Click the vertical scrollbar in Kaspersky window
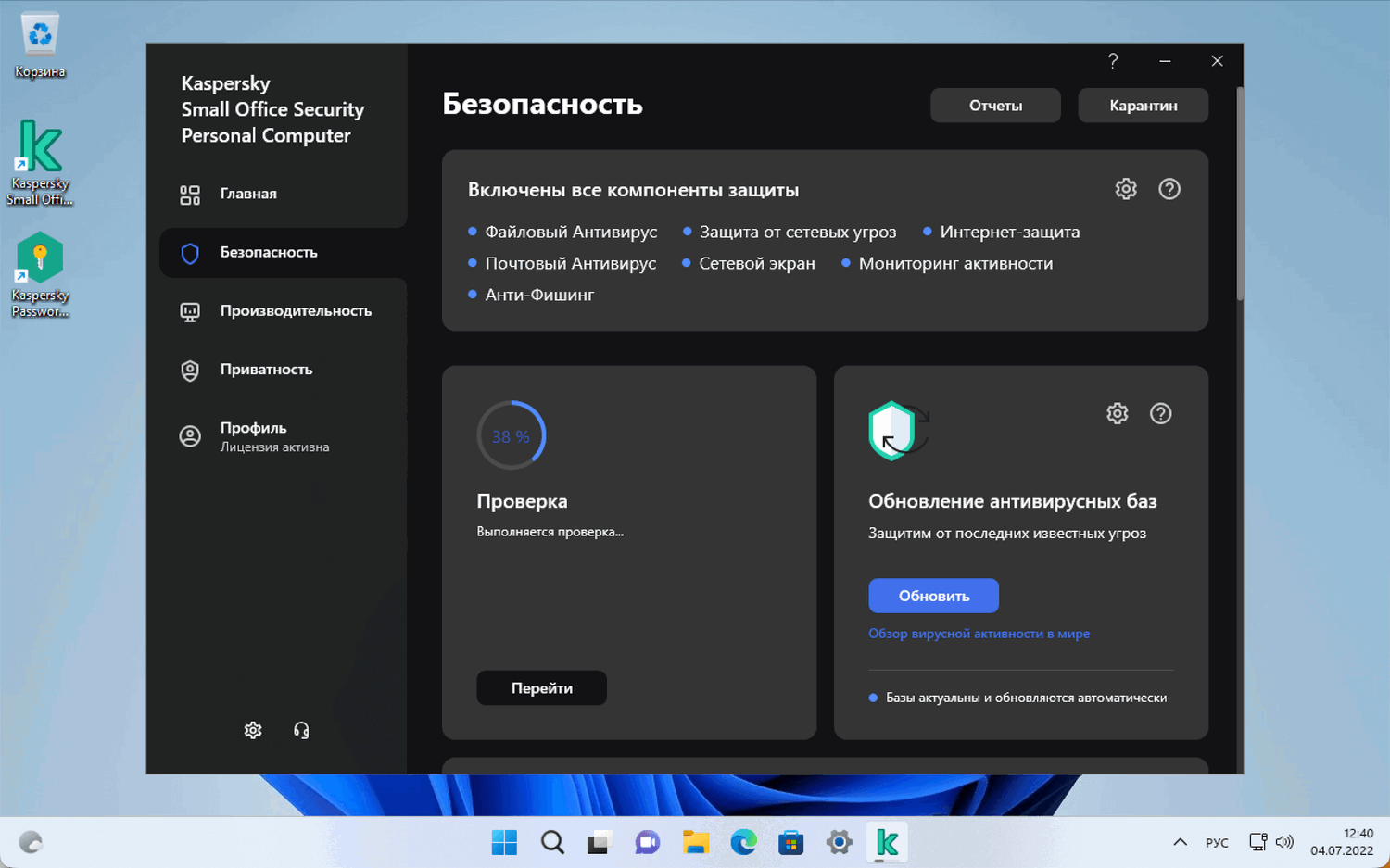1390x868 pixels. [x=1240, y=195]
